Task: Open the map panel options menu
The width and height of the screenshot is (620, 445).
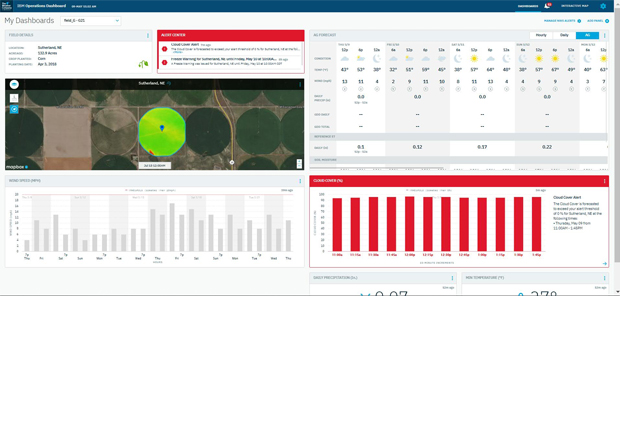Action: click(x=300, y=84)
